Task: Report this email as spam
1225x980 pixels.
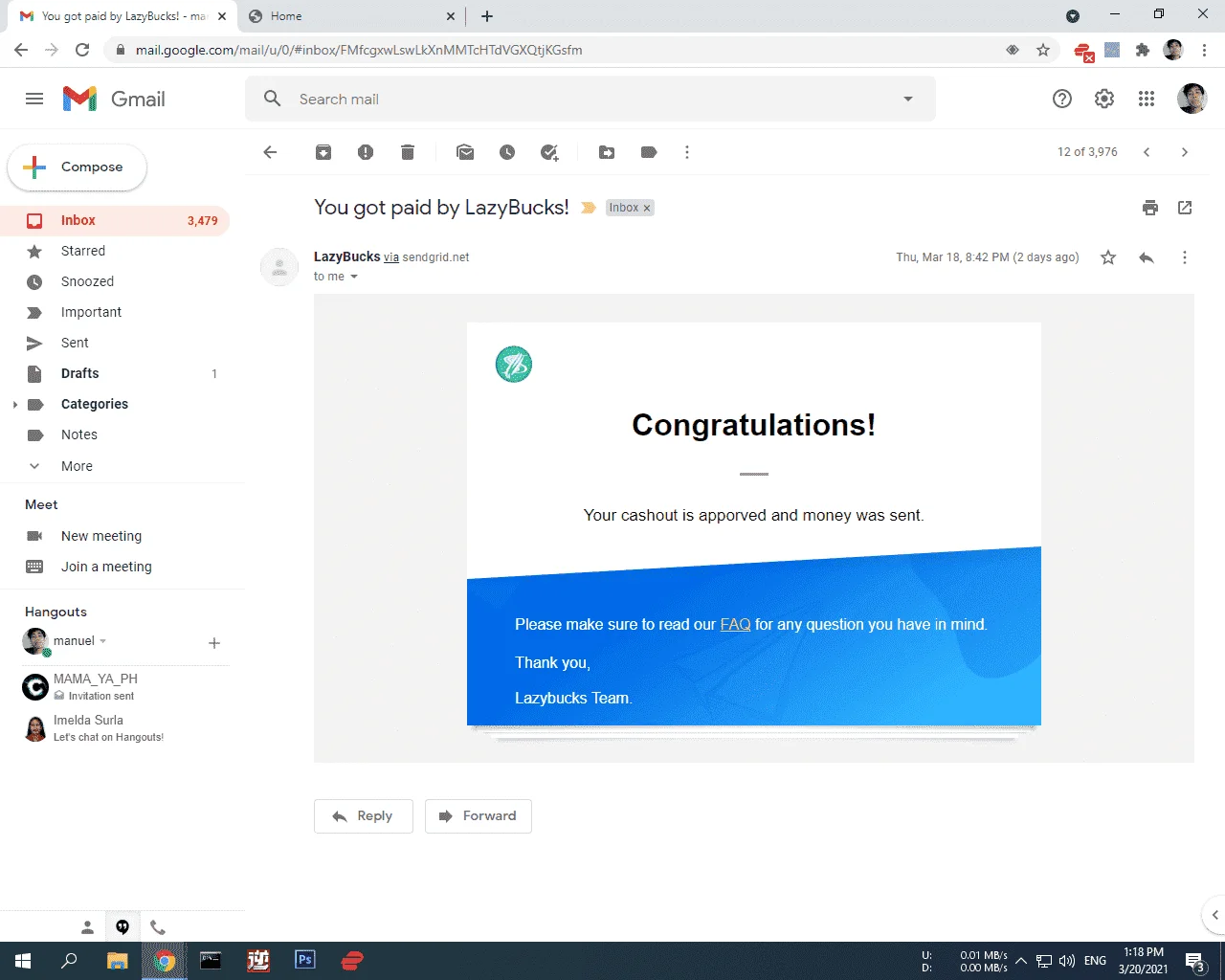Action: pyautogui.click(x=366, y=152)
